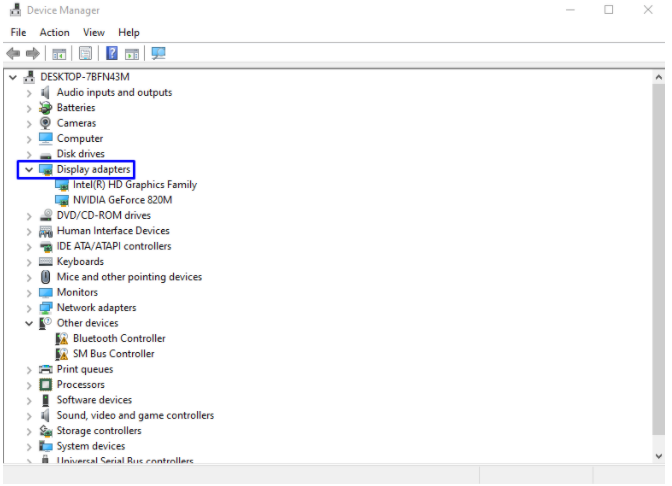Viewport: 672px width, 486px height.
Task: Open the View menu
Action: coord(94,33)
